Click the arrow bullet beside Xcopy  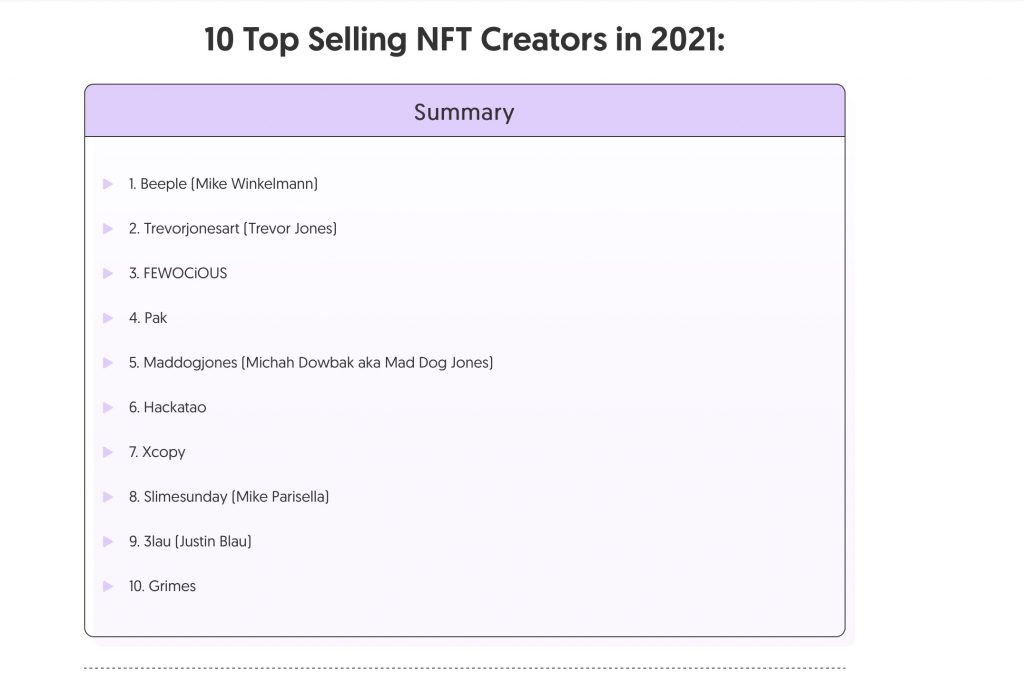(x=108, y=452)
